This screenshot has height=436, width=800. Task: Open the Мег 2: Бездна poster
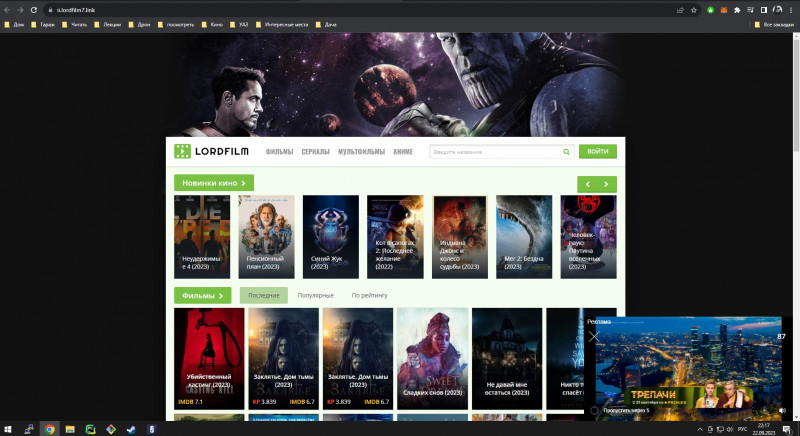tap(524, 237)
